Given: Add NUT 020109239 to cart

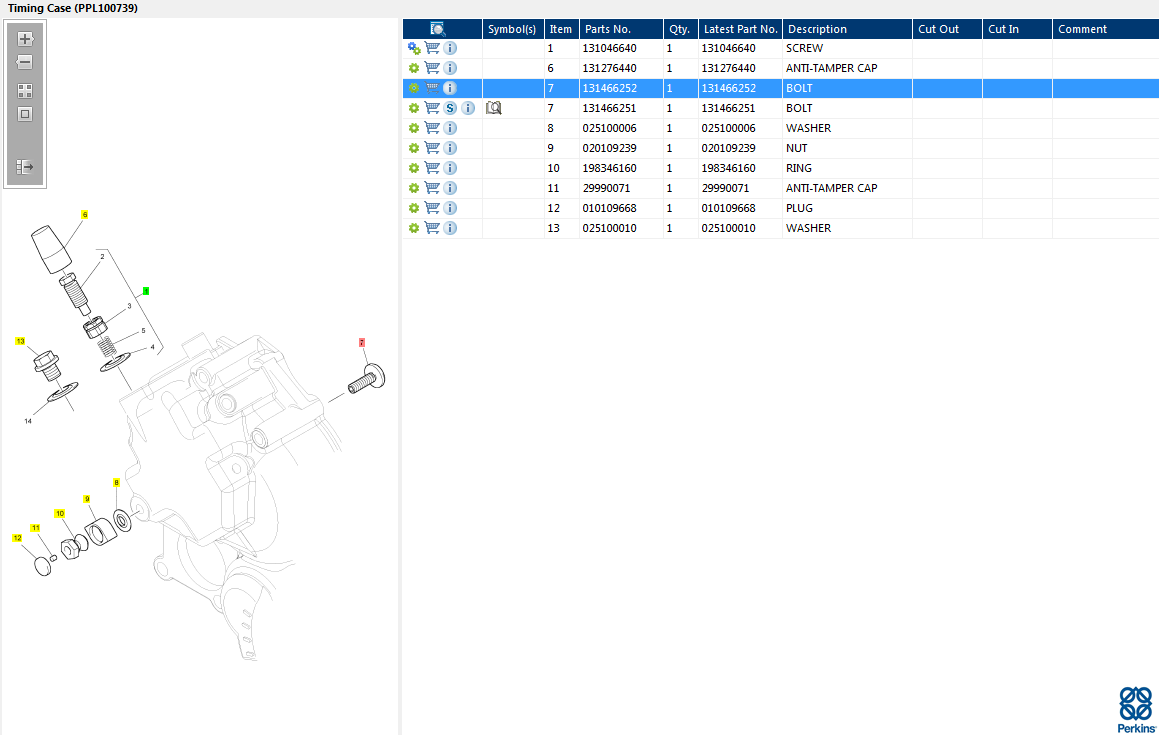Looking at the screenshot, I should pyautogui.click(x=432, y=148).
